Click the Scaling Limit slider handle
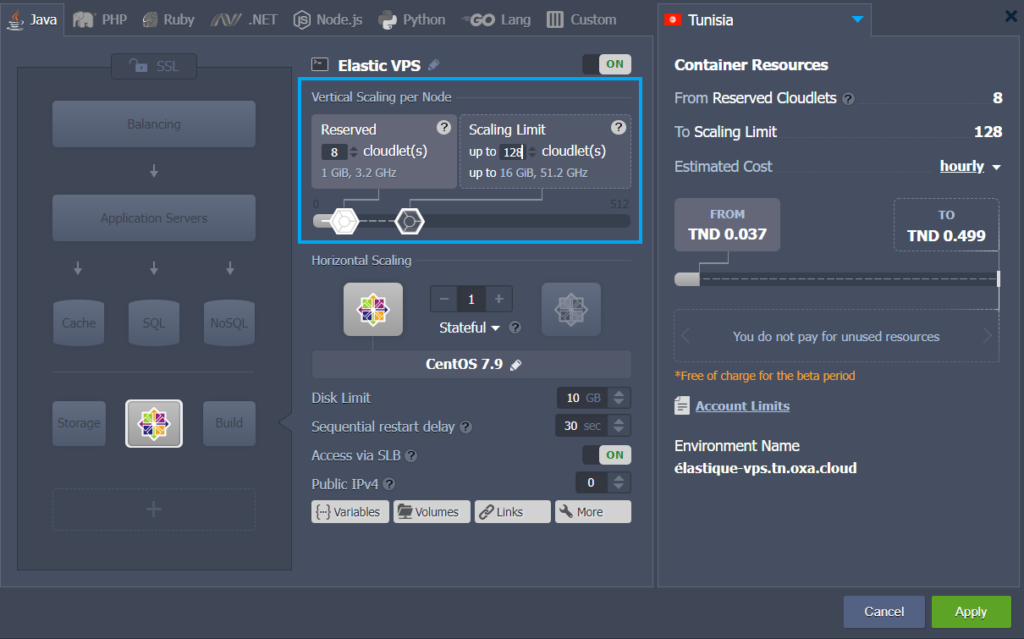This screenshot has width=1024, height=639. pos(408,221)
